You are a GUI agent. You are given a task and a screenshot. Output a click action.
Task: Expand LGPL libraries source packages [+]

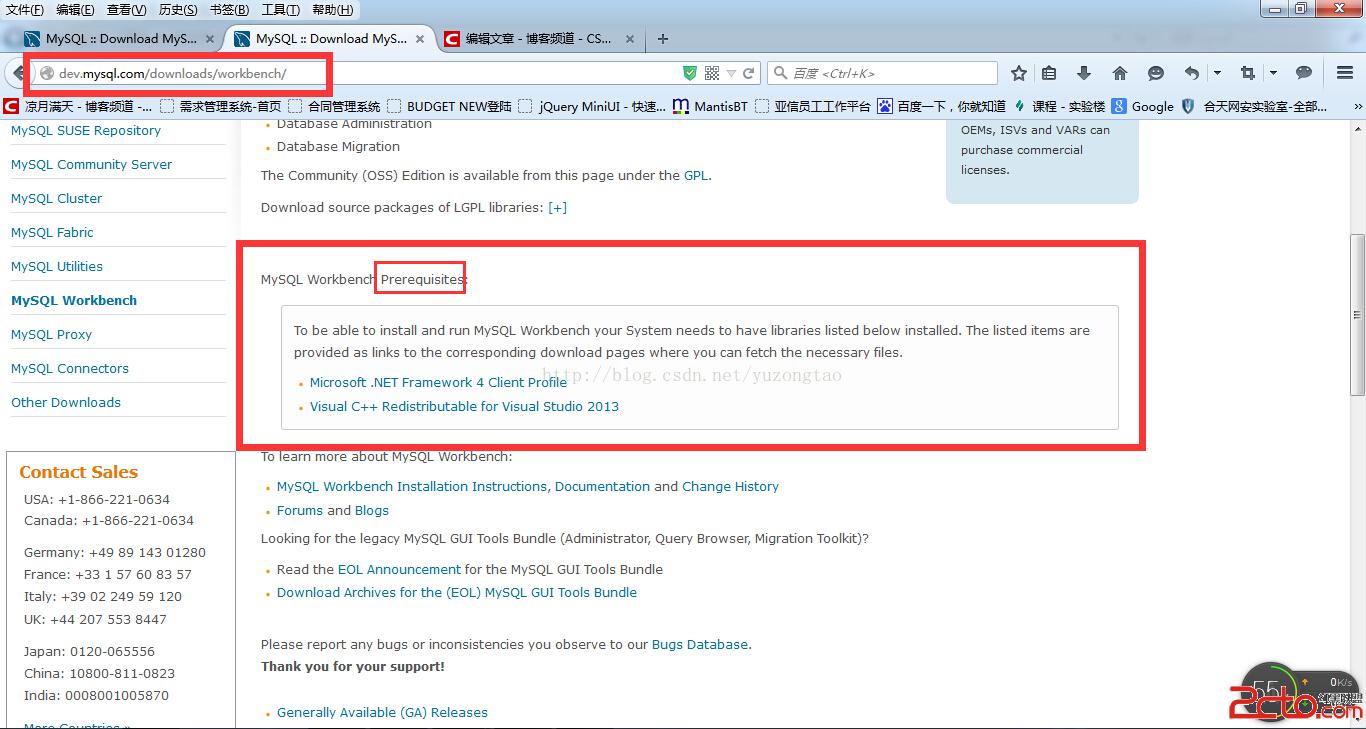coord(557,207)
